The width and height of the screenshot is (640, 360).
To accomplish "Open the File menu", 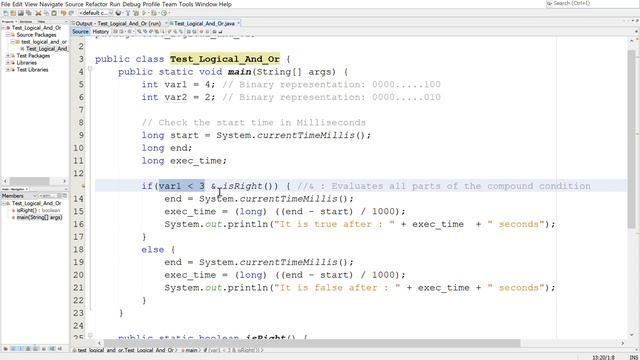I will [x=6, y=4].
